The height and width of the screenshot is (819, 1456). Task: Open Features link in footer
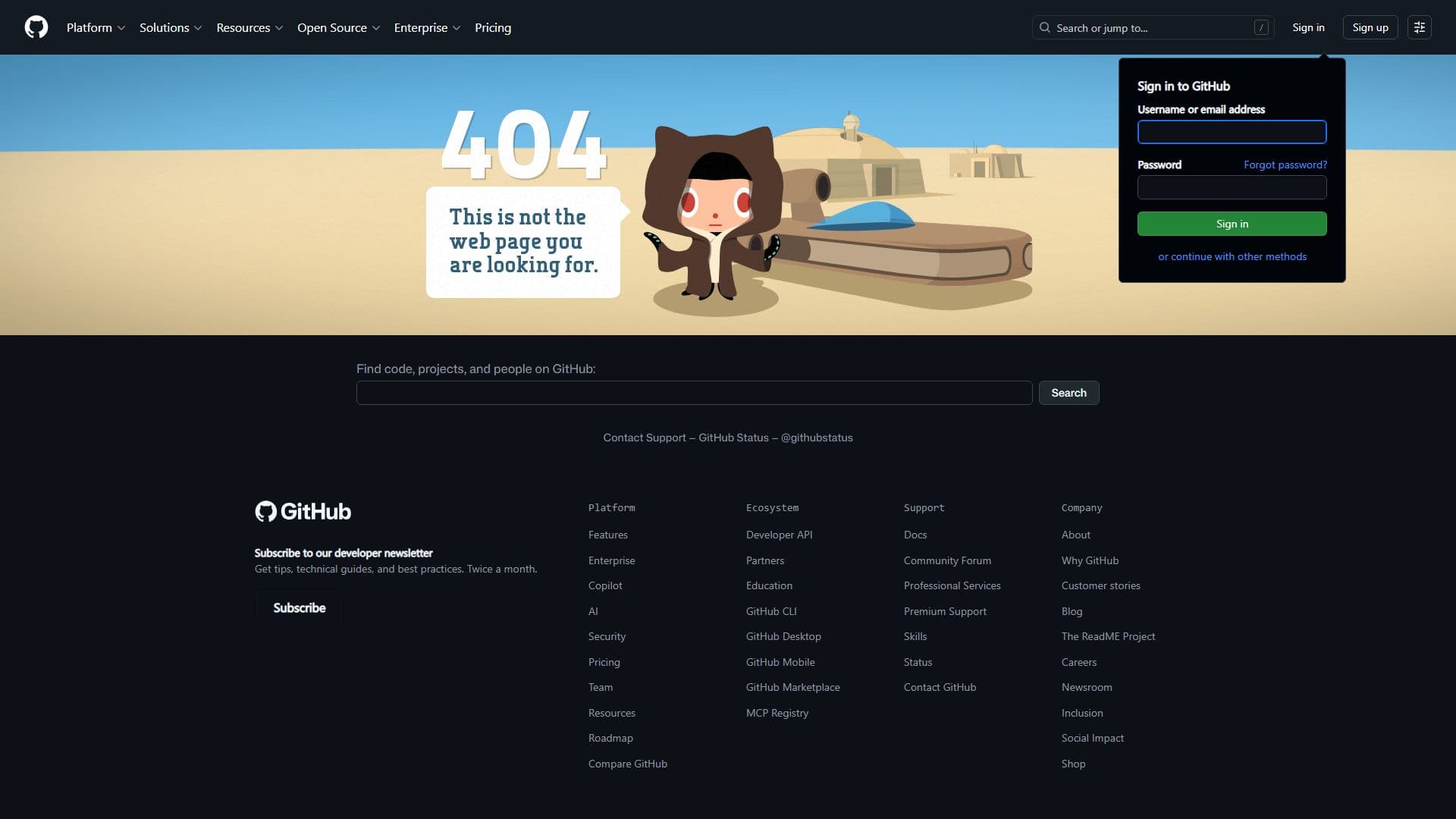608,535
